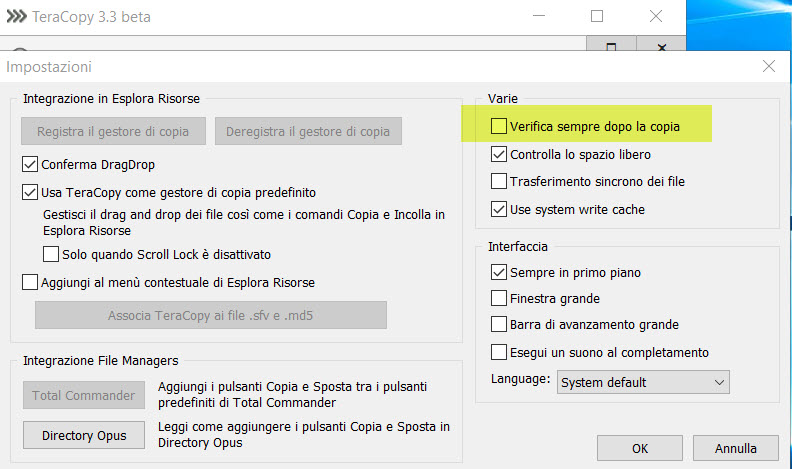Click Registra il gestore di copia
This screenshot has width=792, height=469.
click(113, 131)
